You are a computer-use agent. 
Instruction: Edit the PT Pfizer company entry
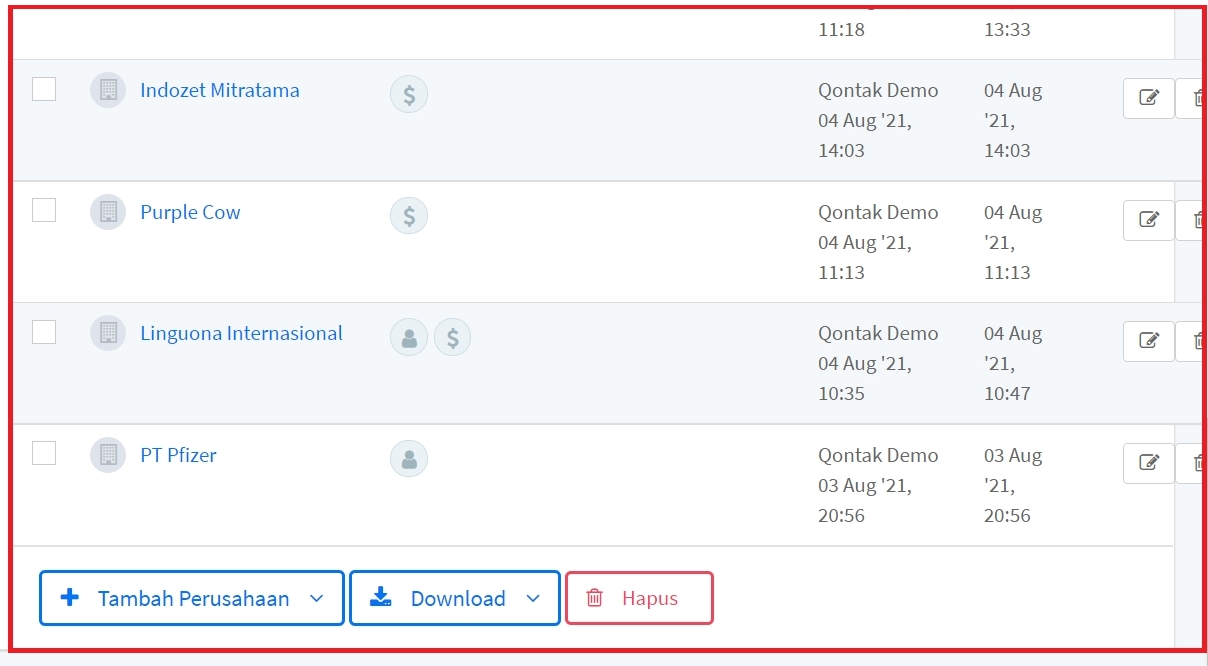click(1148, 463)
